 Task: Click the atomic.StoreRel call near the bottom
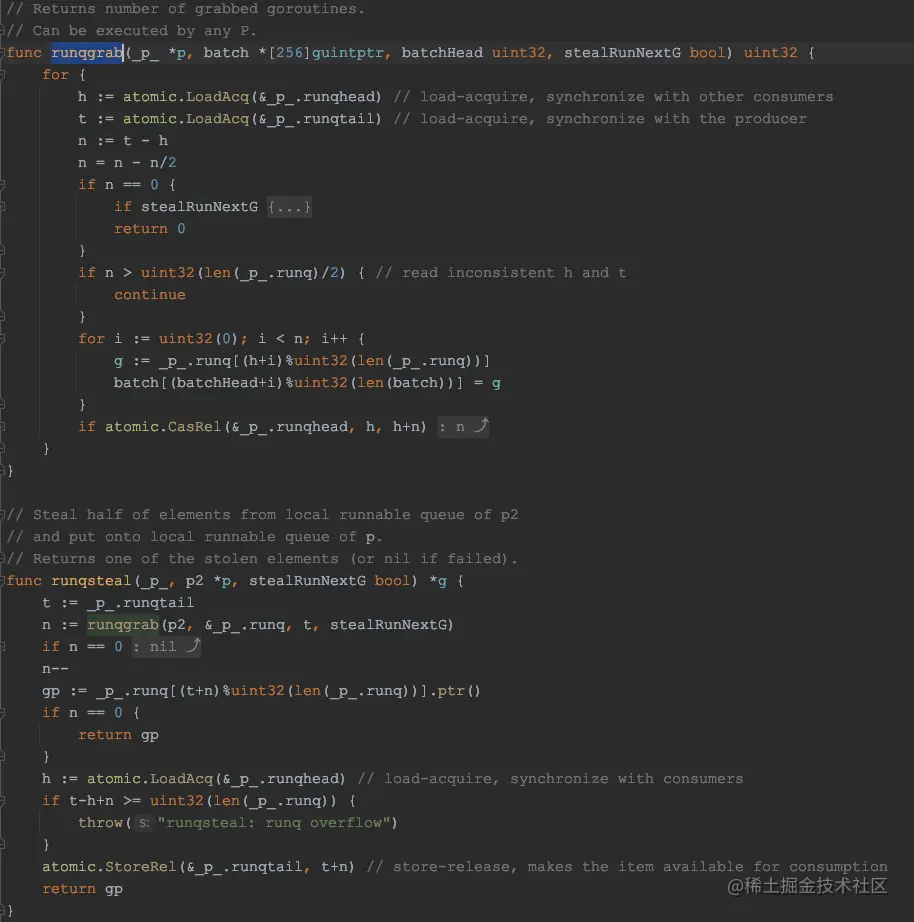(x=110, y=866)
